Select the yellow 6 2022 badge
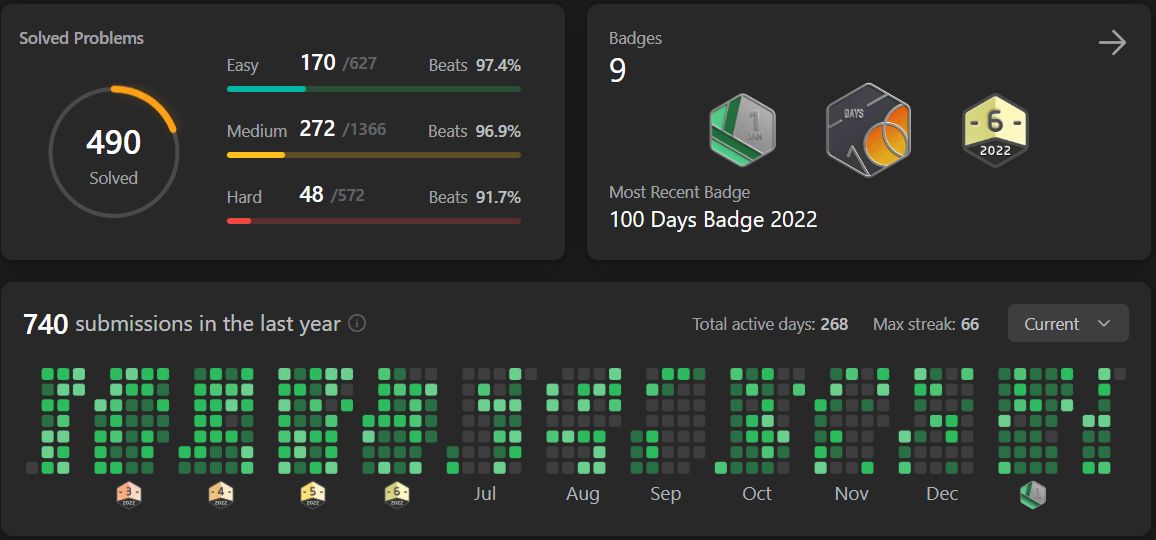 tap(995, 130)
